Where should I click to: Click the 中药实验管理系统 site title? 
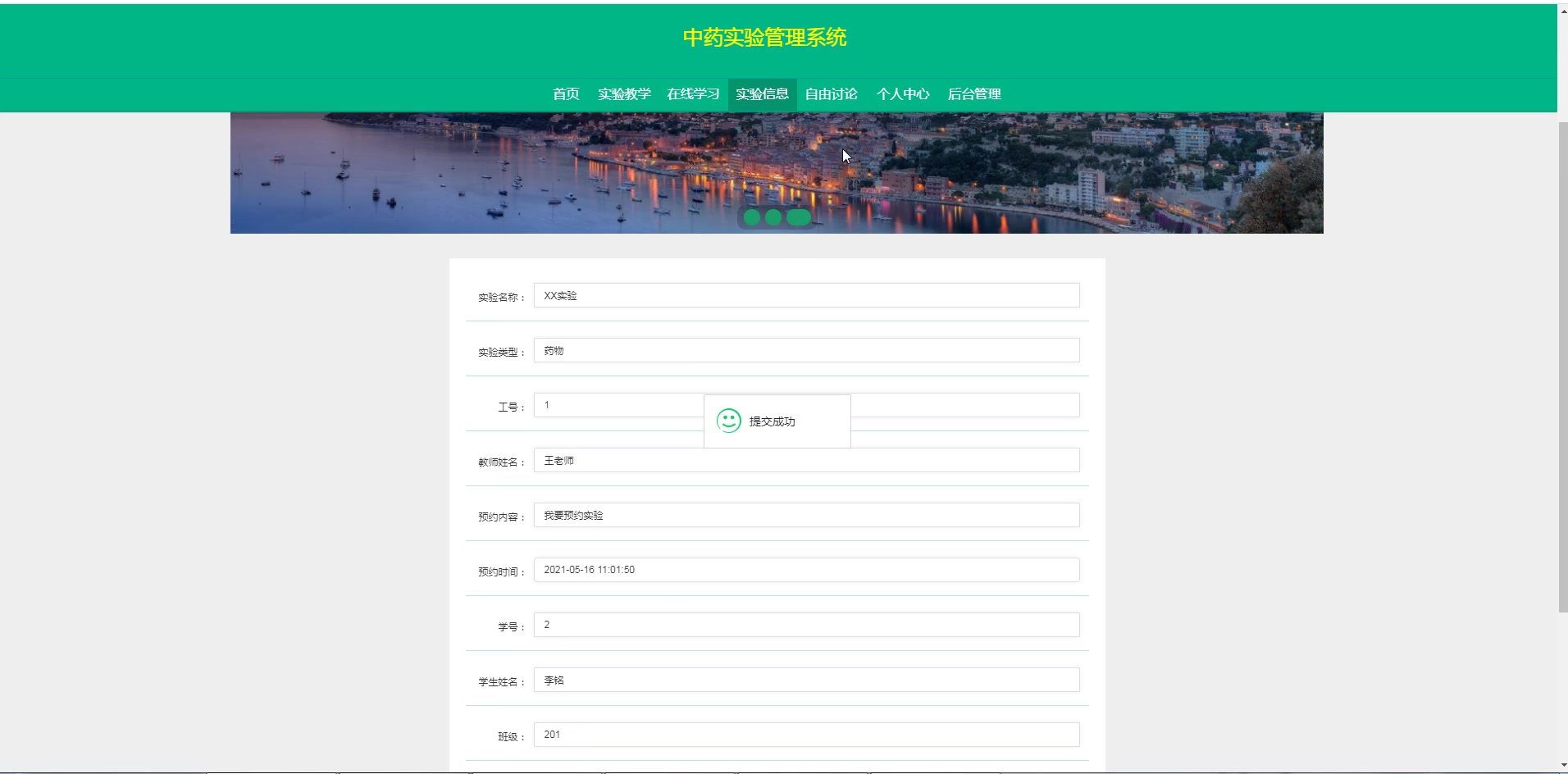coord(765,38)
